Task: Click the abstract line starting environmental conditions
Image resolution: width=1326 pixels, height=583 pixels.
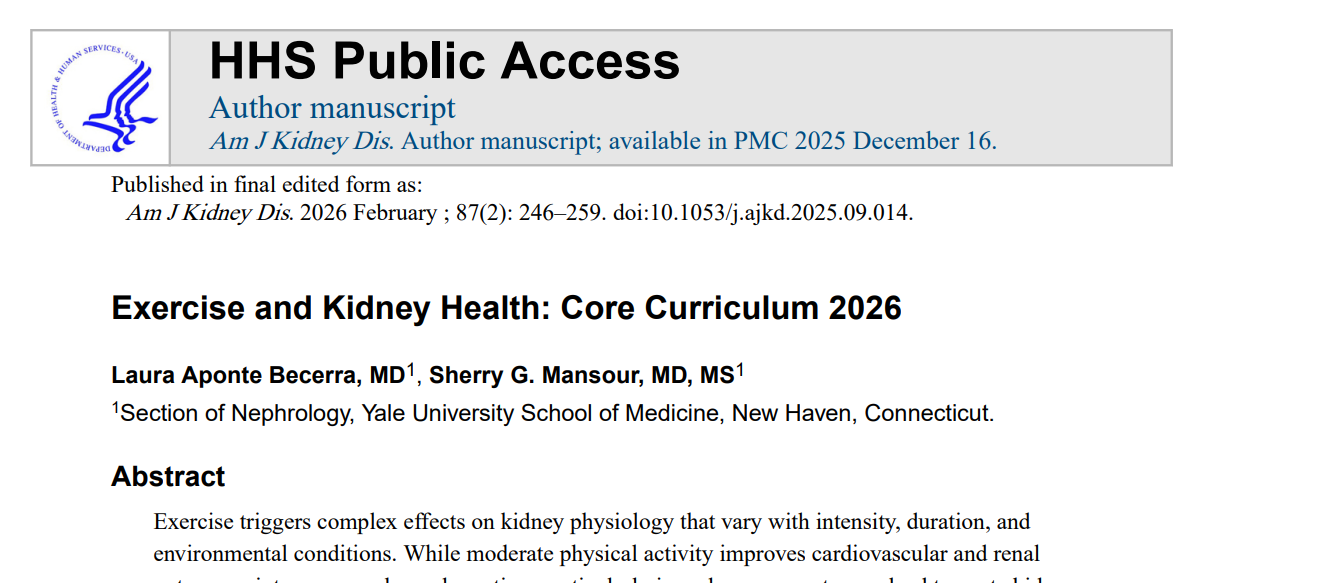Action: pyautogui.click(x=596, y=553)
